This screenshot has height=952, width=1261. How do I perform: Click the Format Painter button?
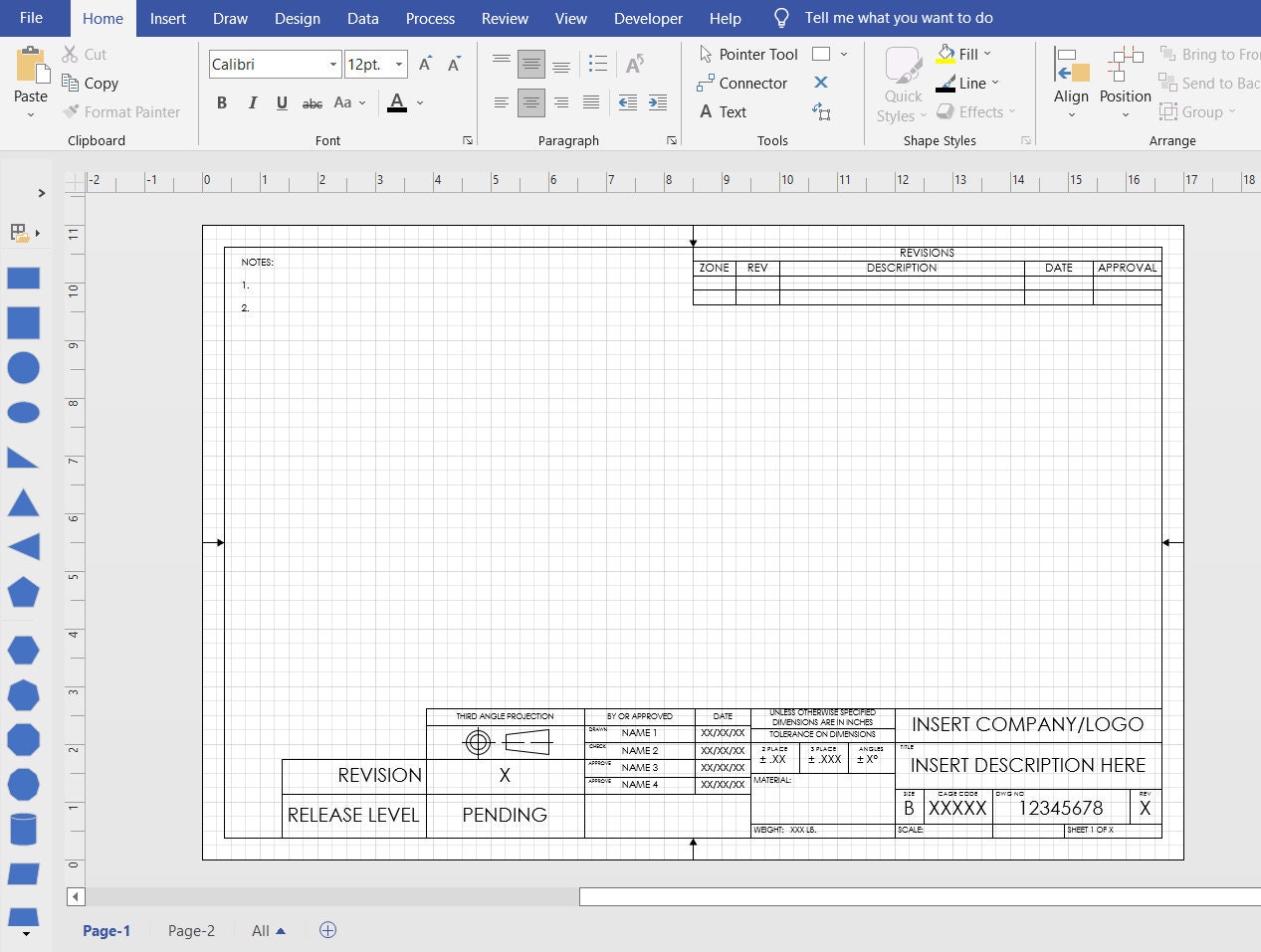click(x=121, y=111)
